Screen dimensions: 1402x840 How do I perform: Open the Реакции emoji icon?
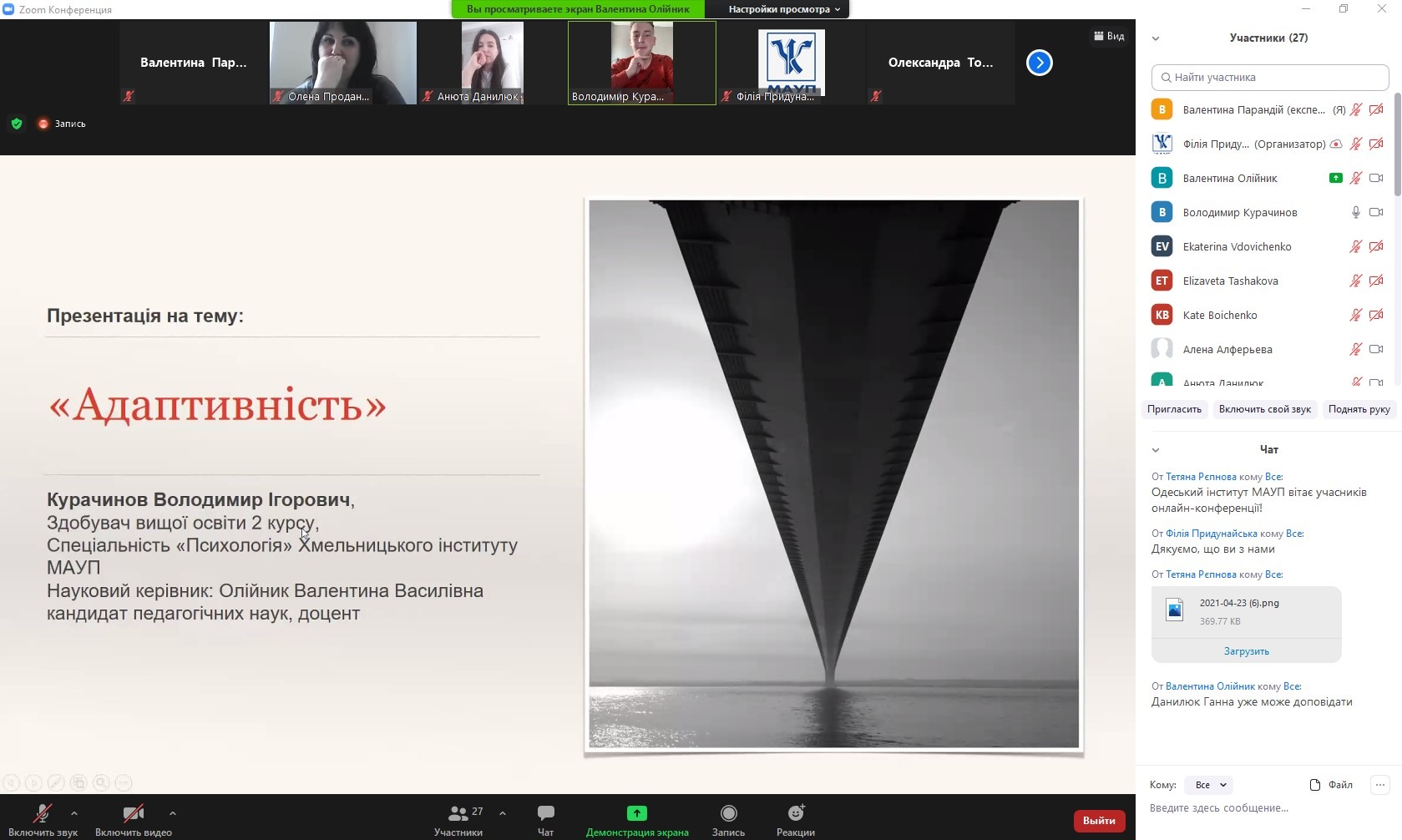tap(796, 813)
